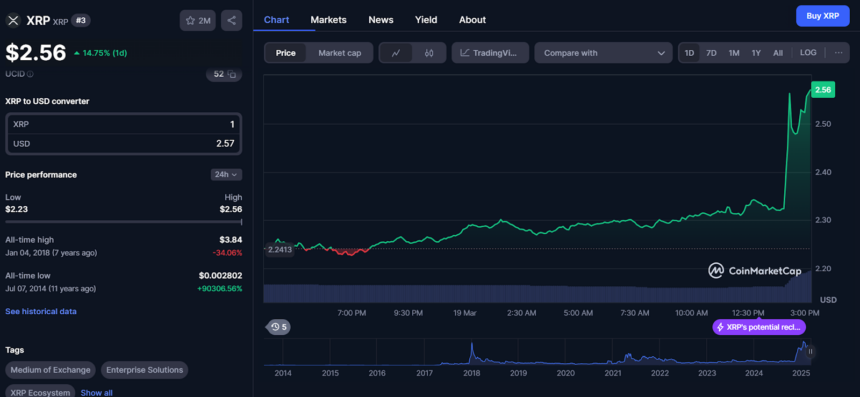This screenshot has width=860, height=397.
Task: Click Show all tags link
Action: 97,393
